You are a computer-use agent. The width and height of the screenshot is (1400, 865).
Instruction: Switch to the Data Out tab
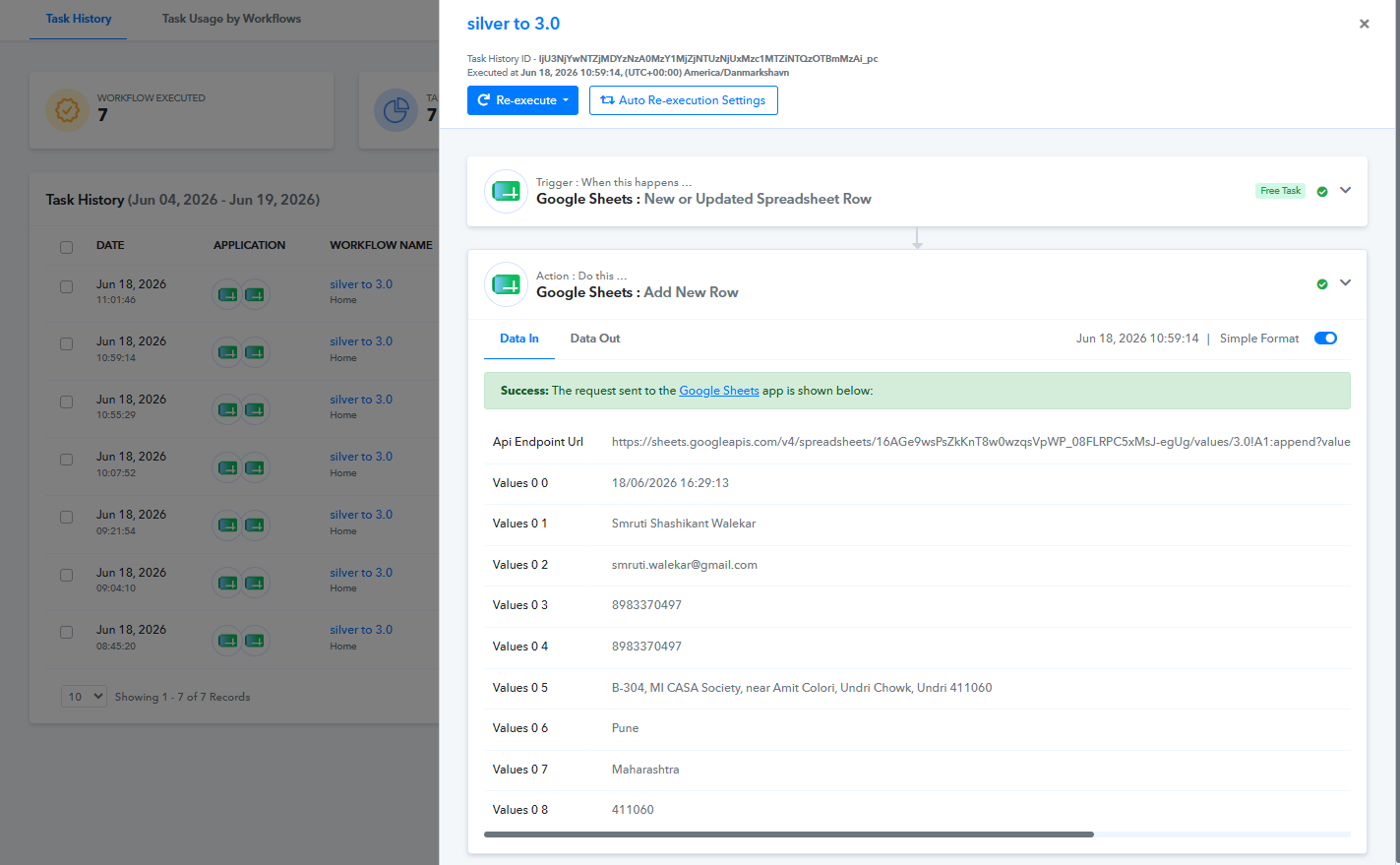595,339
